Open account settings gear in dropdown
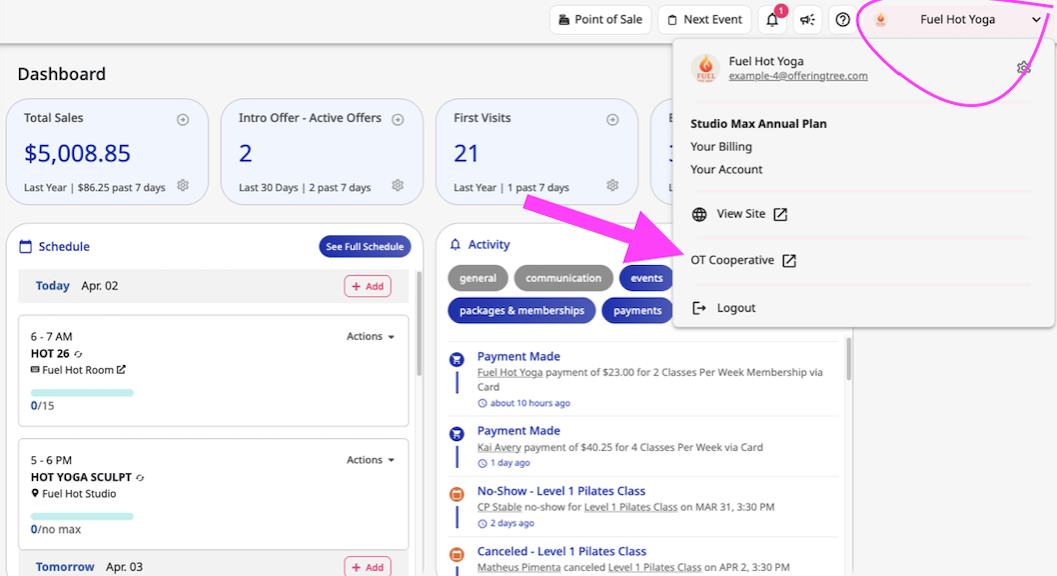This screenshot has width=1057, height=576. tap(1023, 68)
